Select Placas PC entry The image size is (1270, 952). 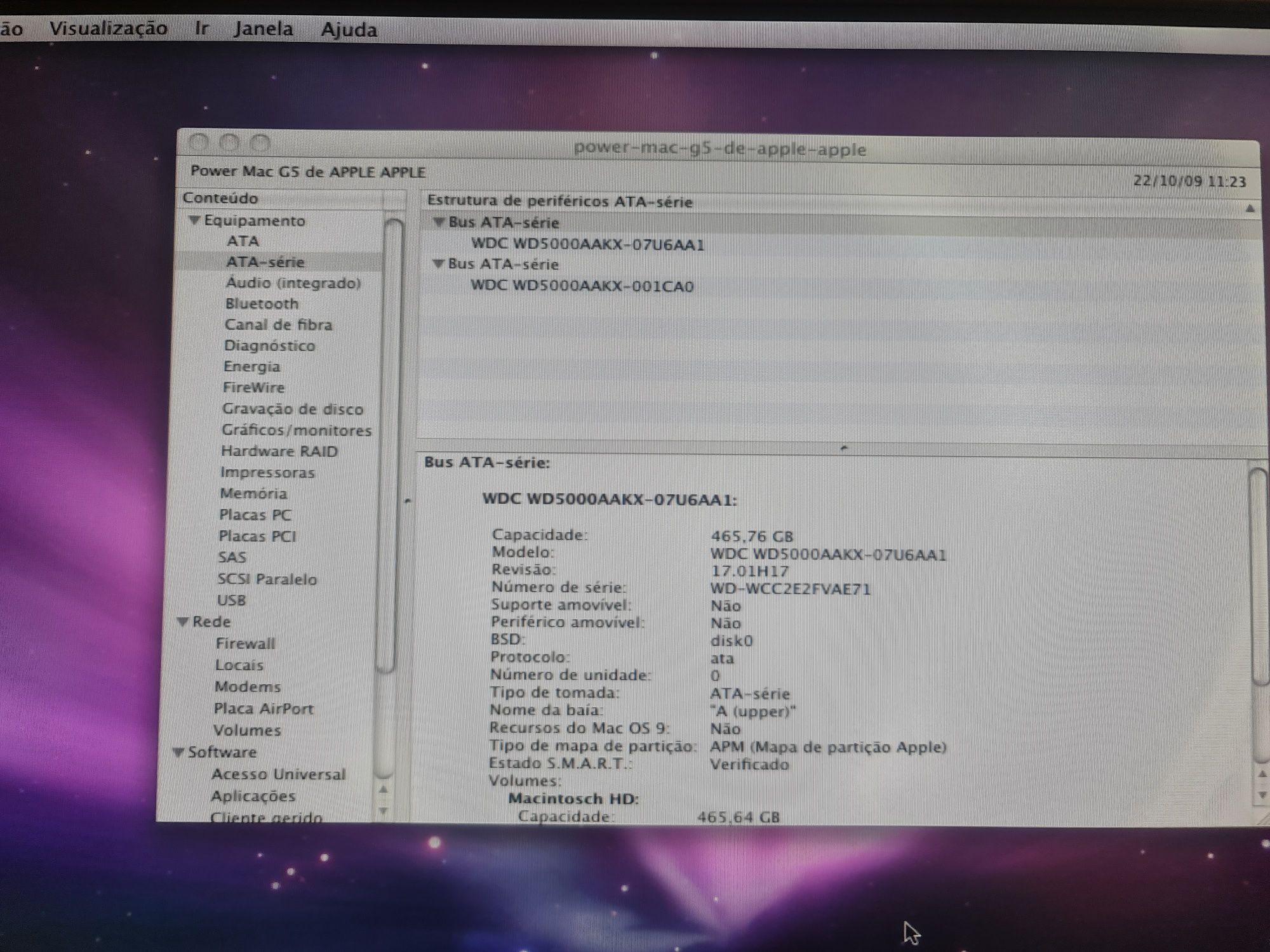255,515
